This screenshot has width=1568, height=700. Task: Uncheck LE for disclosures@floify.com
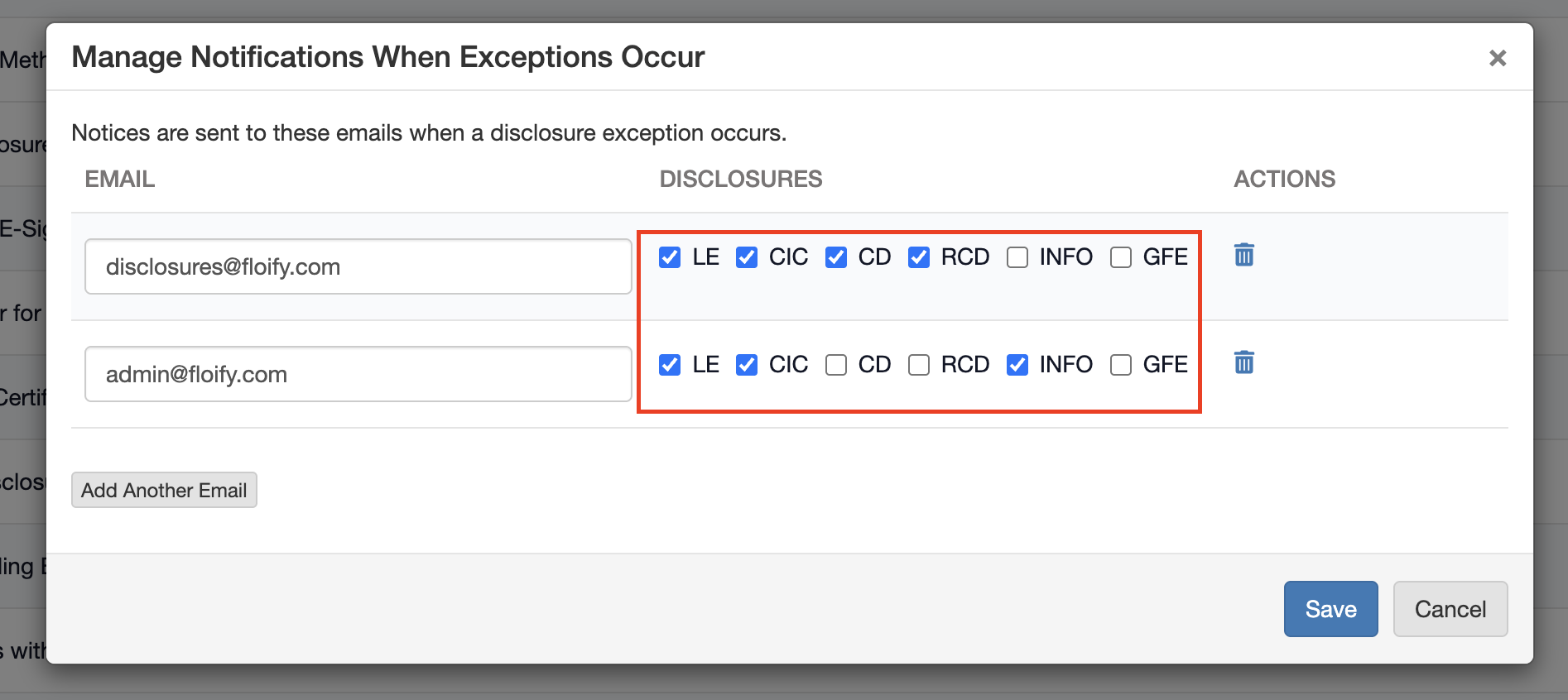coord(670,257)
